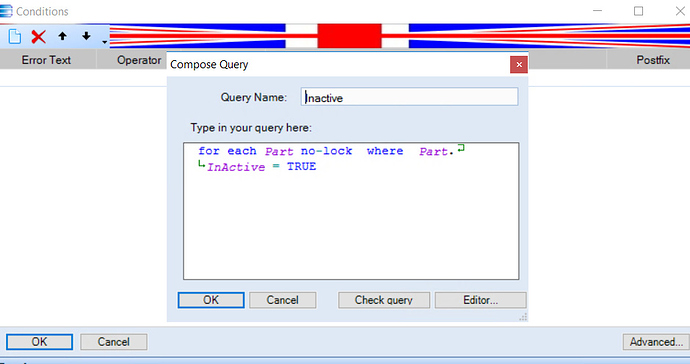Click the new condition page icon
The height and width of the screenshot is (364, 690).
(x=15, y=37)
